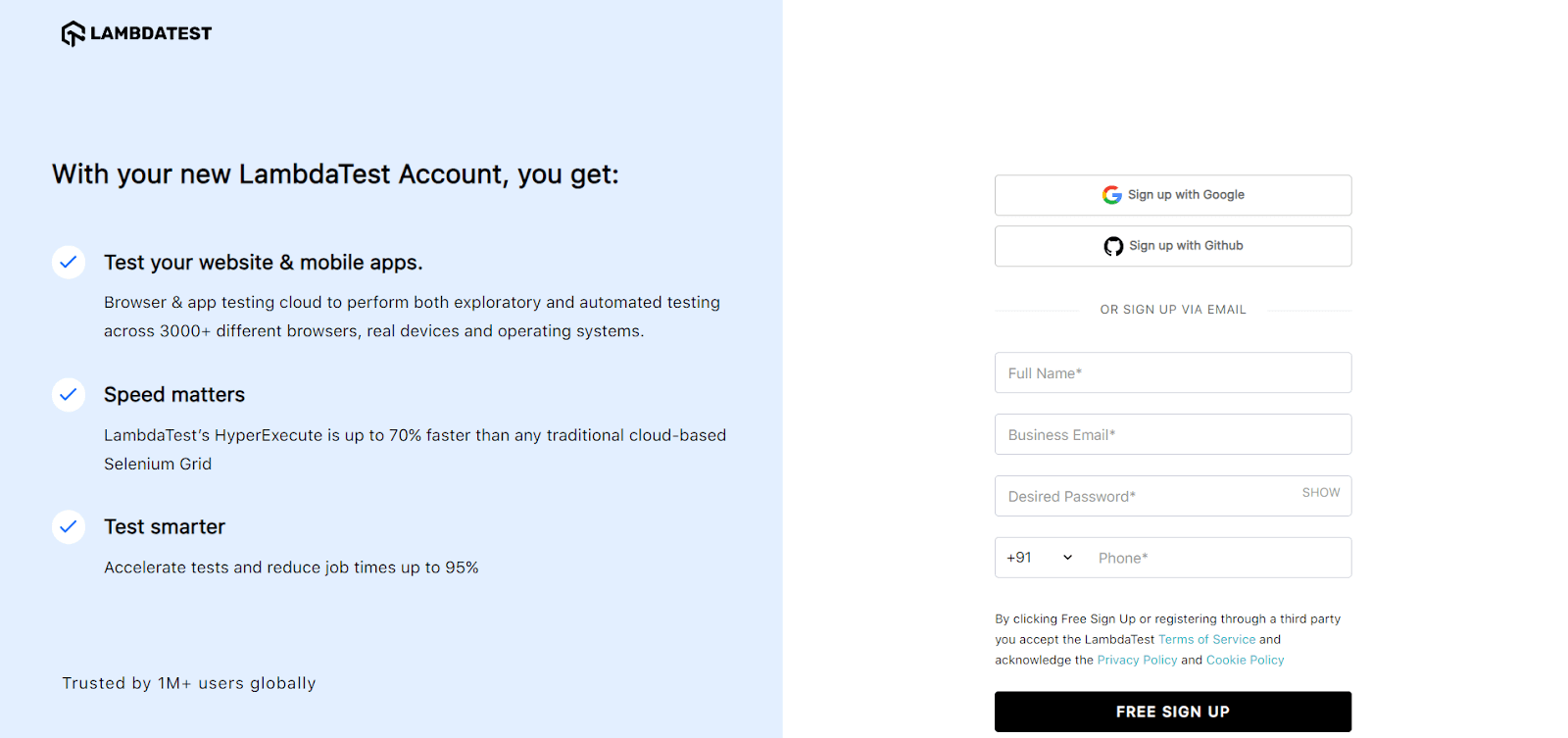This screenshot has width=1568, height=738.
Task: Click inside the Business Email field
Action: pos(1172,434)
